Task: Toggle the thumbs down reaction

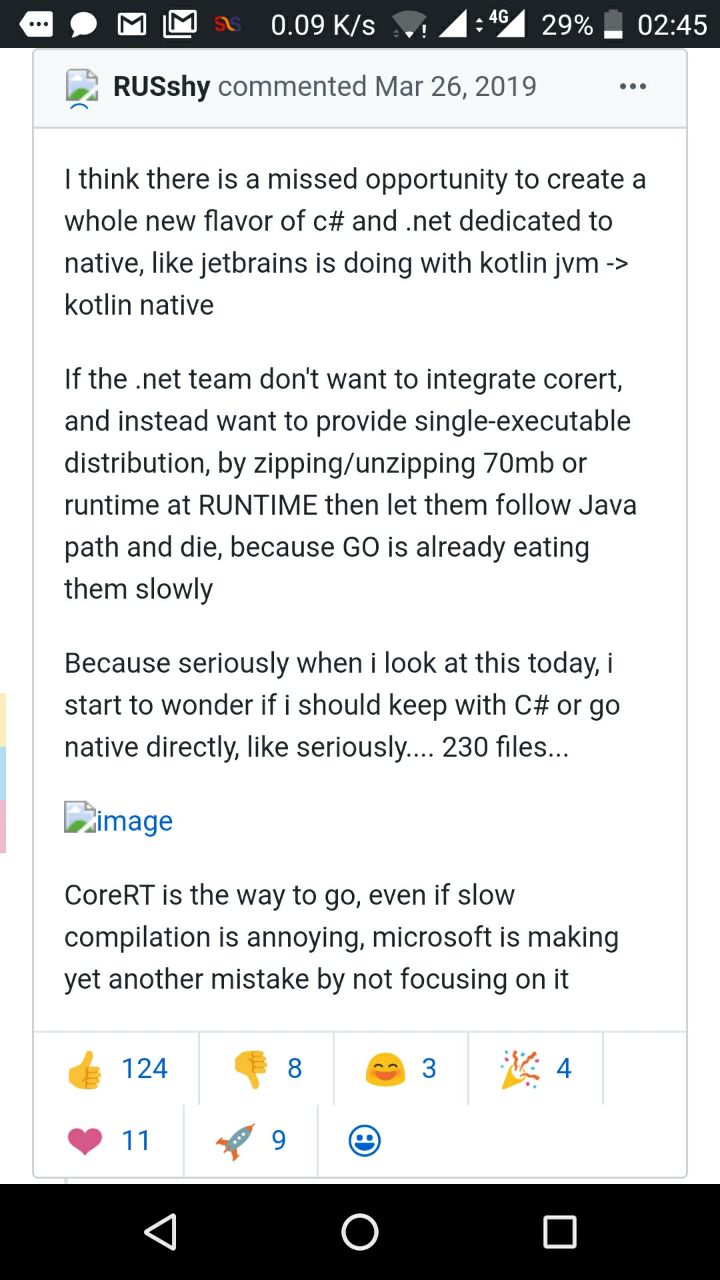Action: tap(267, 1069)
